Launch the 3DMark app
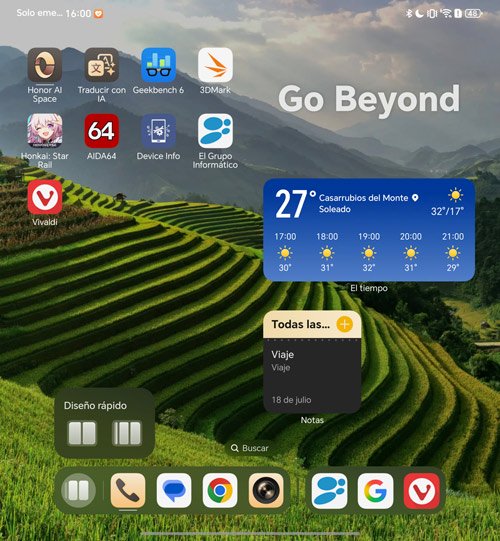Viewport: 500px width, 541px height. (215, 65)
